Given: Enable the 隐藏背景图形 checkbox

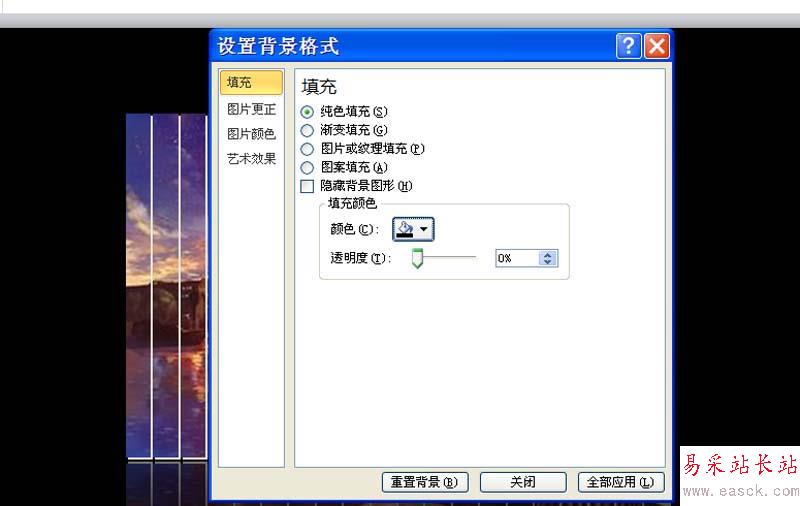Looking at the screenshot, I should 307,186.
